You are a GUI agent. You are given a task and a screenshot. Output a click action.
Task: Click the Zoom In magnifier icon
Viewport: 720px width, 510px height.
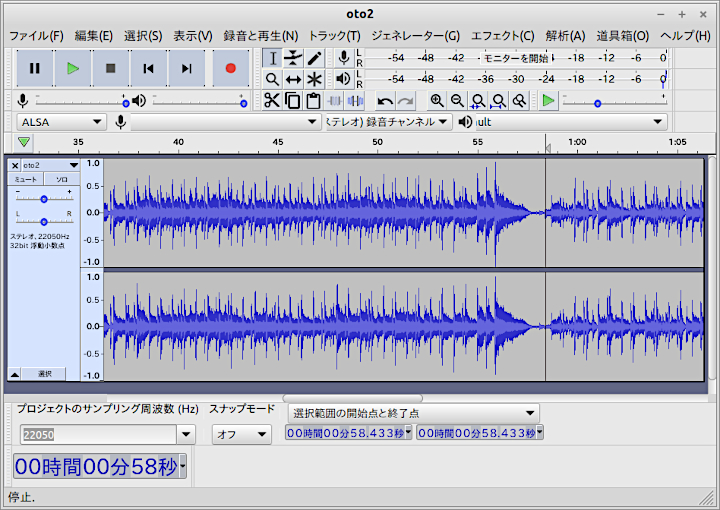point(437,100)
